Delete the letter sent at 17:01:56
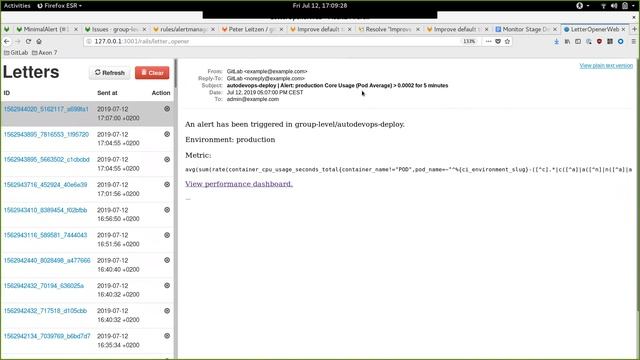The image size is (640, 360). click(x=167, y=184)
